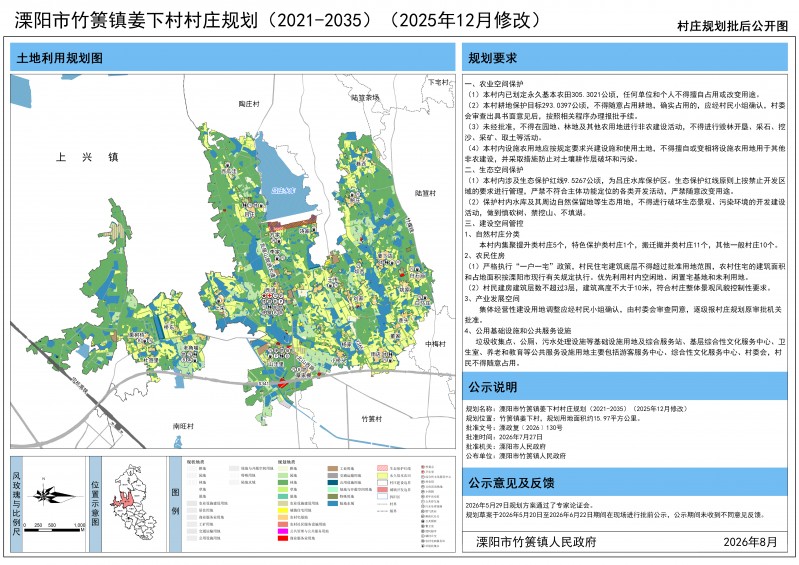Click the first facility symbol in the legend's icon column
The height and width of the screenshot is (565, 799).
coord(423,467)
